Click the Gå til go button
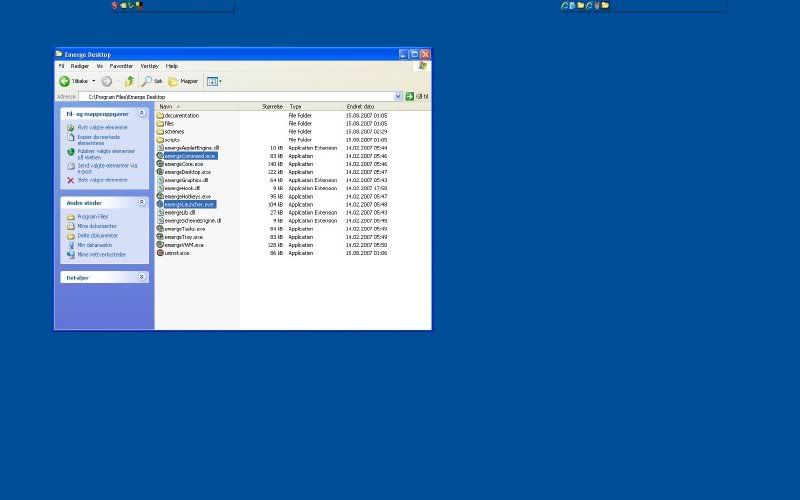This screenshot has width=800, height=500. [417, 96]
